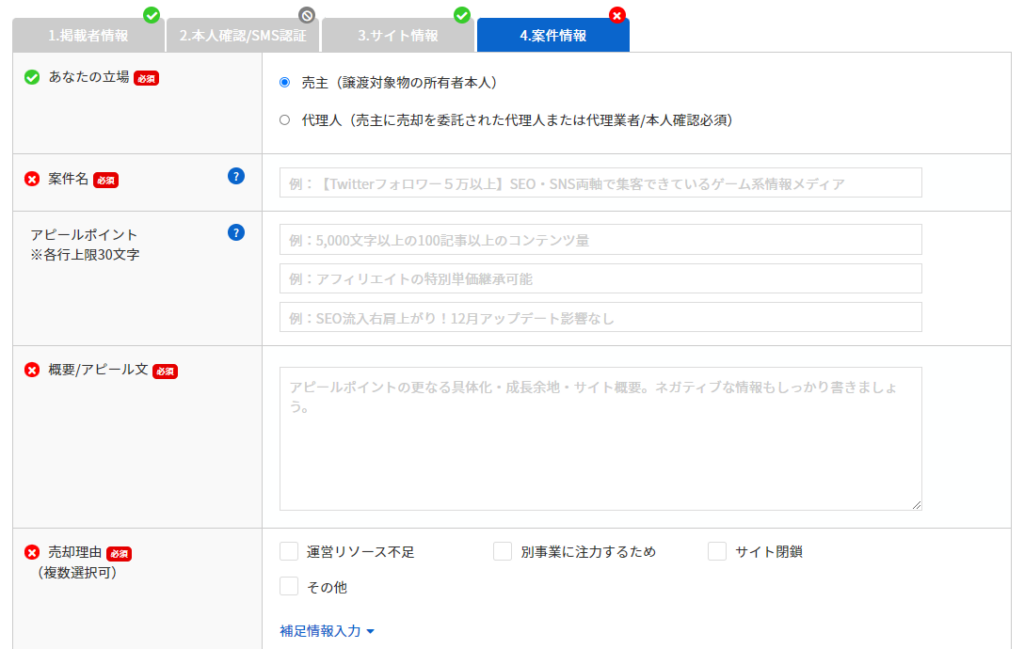Switch to the 3.サイト情報 tab
1024x649 pixels.
pyautogui.click(x=398, y=35)
